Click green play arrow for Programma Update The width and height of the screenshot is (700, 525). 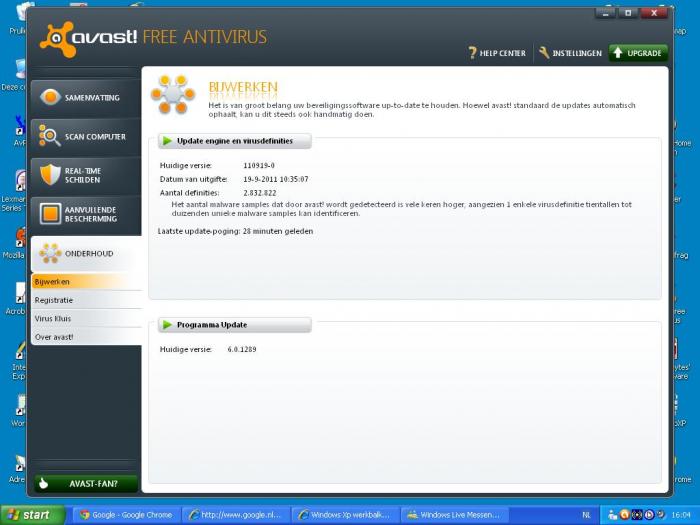click(x=167, y=325)
